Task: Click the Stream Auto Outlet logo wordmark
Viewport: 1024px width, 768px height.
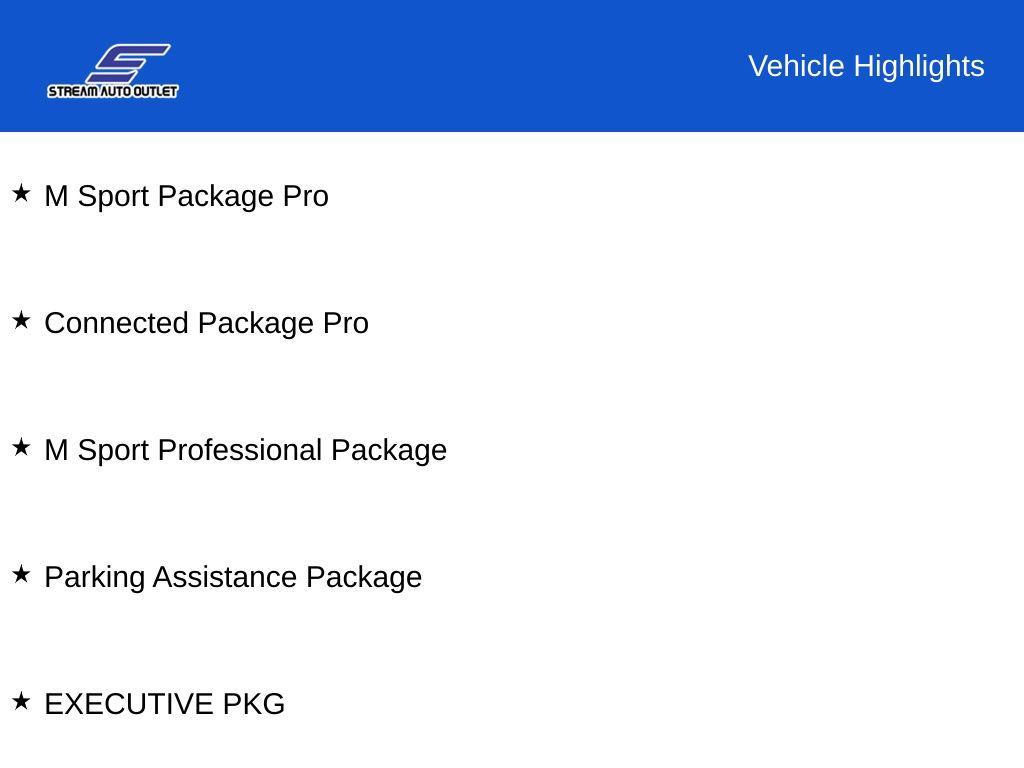Action: click(113, 91)
